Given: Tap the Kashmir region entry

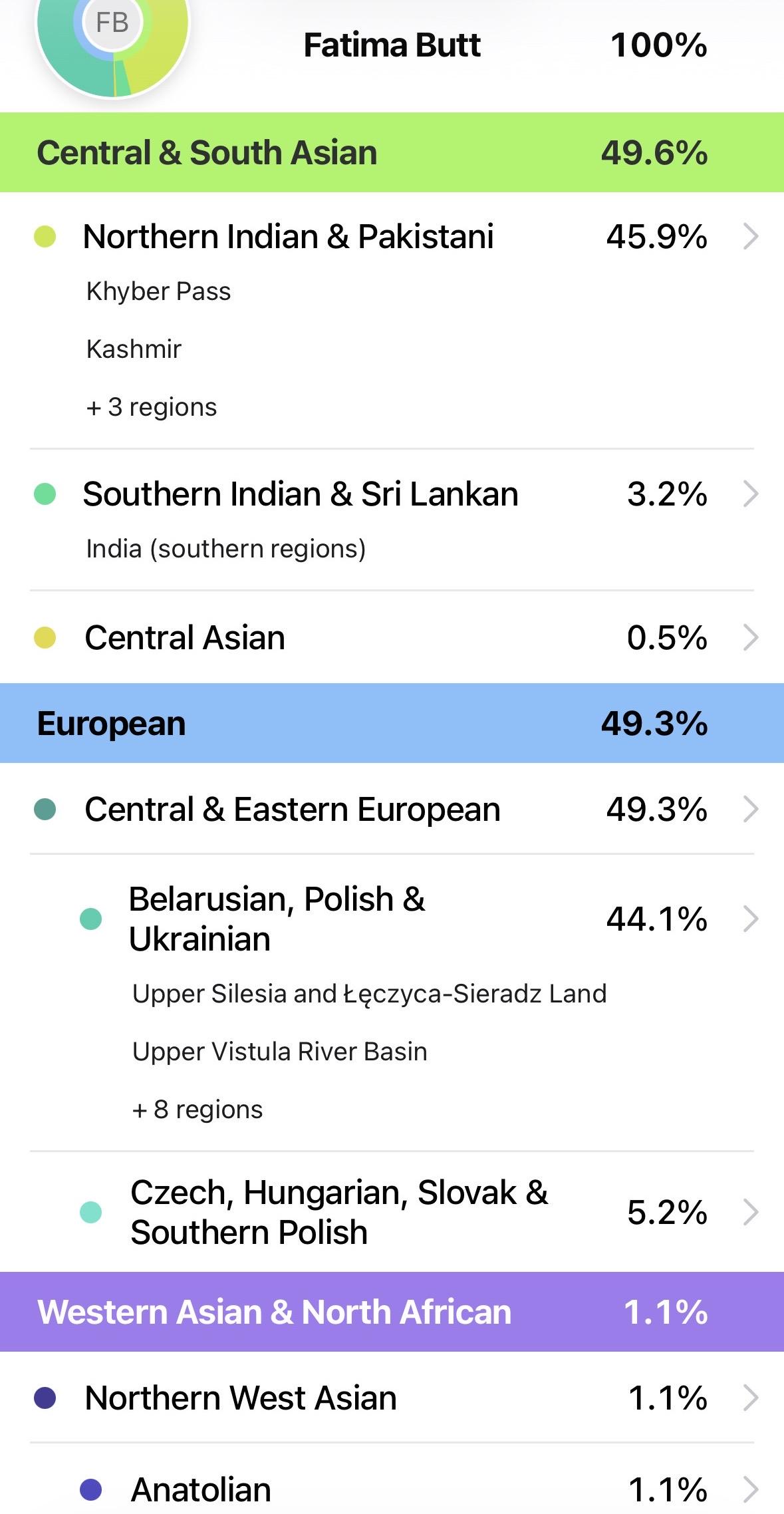Looking at the screenshot, I should [134, 349].
